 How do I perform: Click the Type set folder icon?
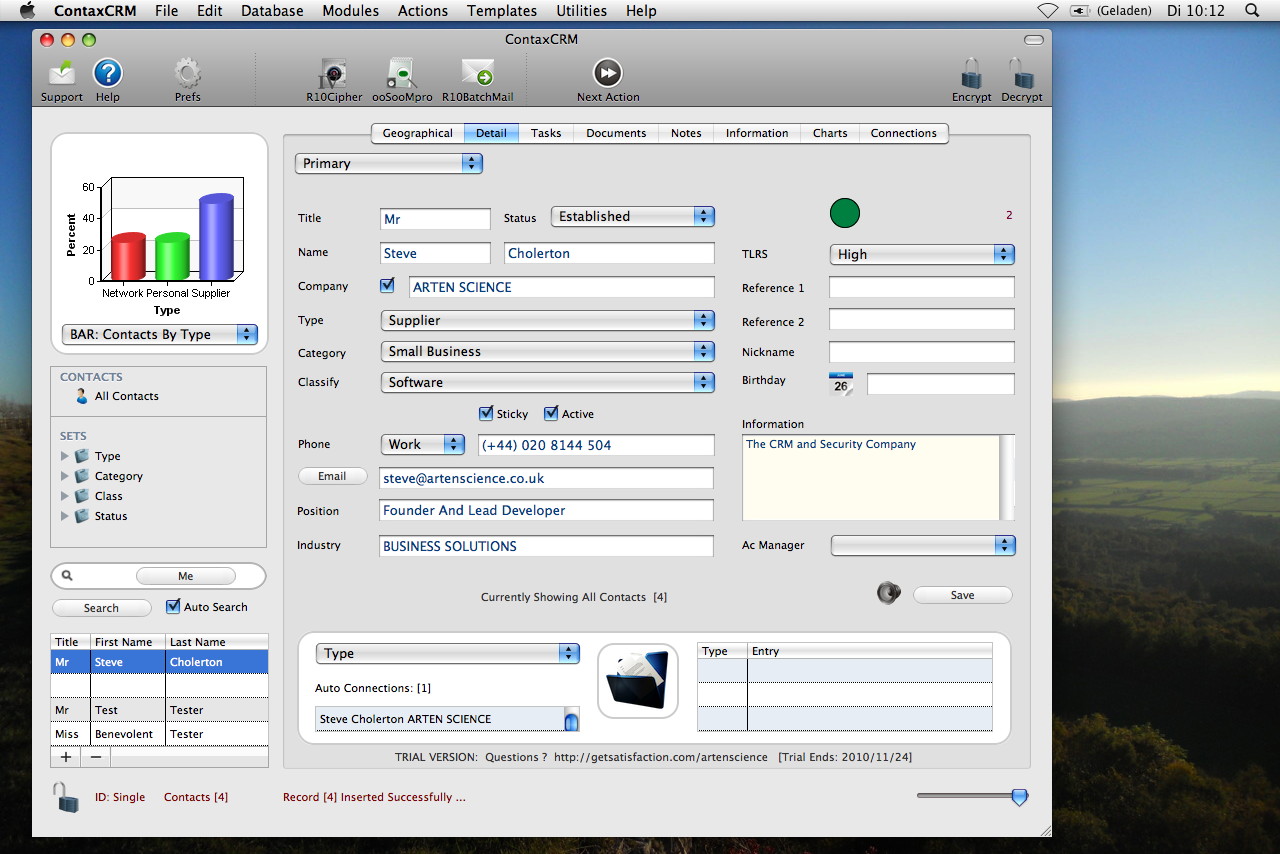[82, 456]
